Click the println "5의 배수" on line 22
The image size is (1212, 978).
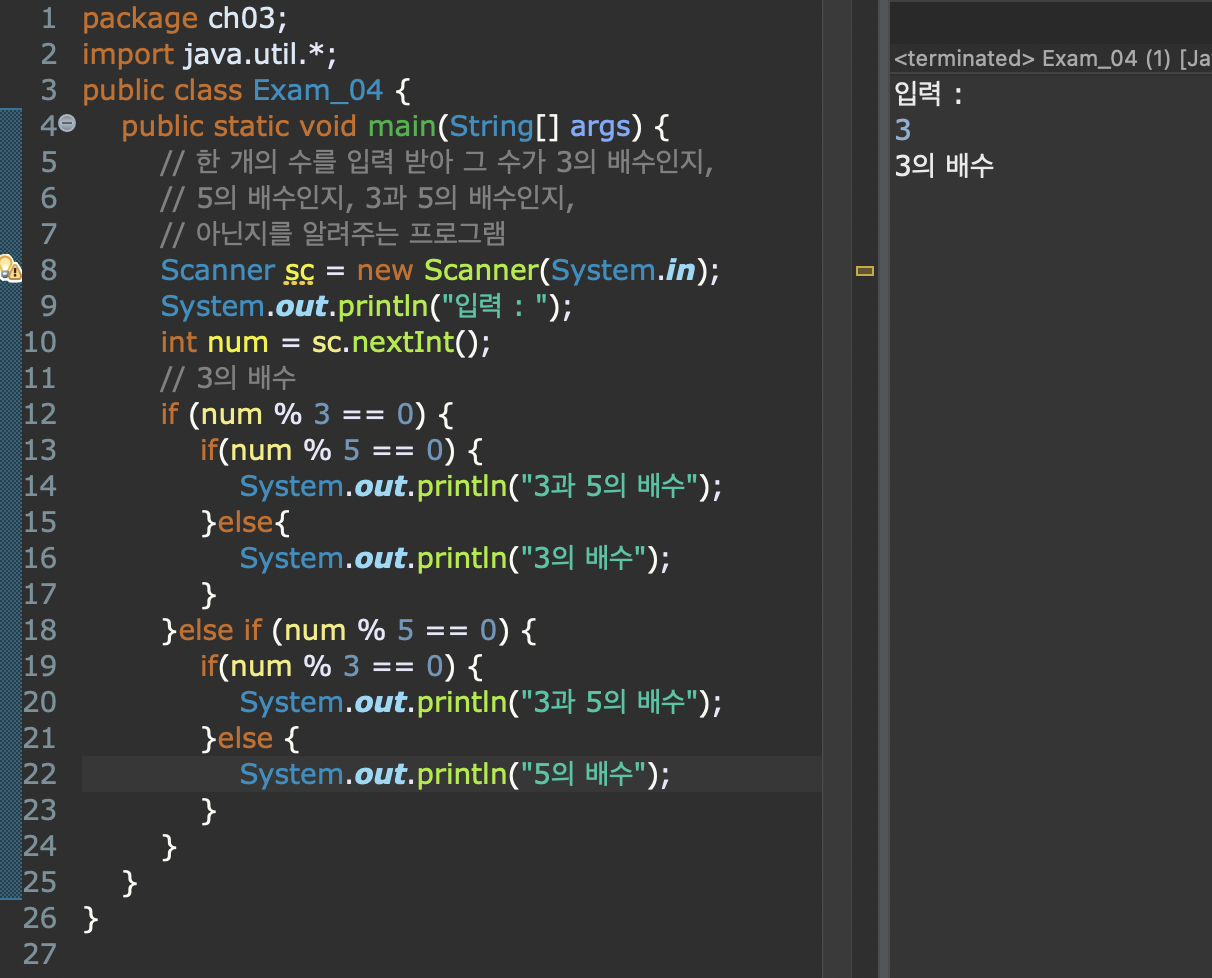click(455, 775)
